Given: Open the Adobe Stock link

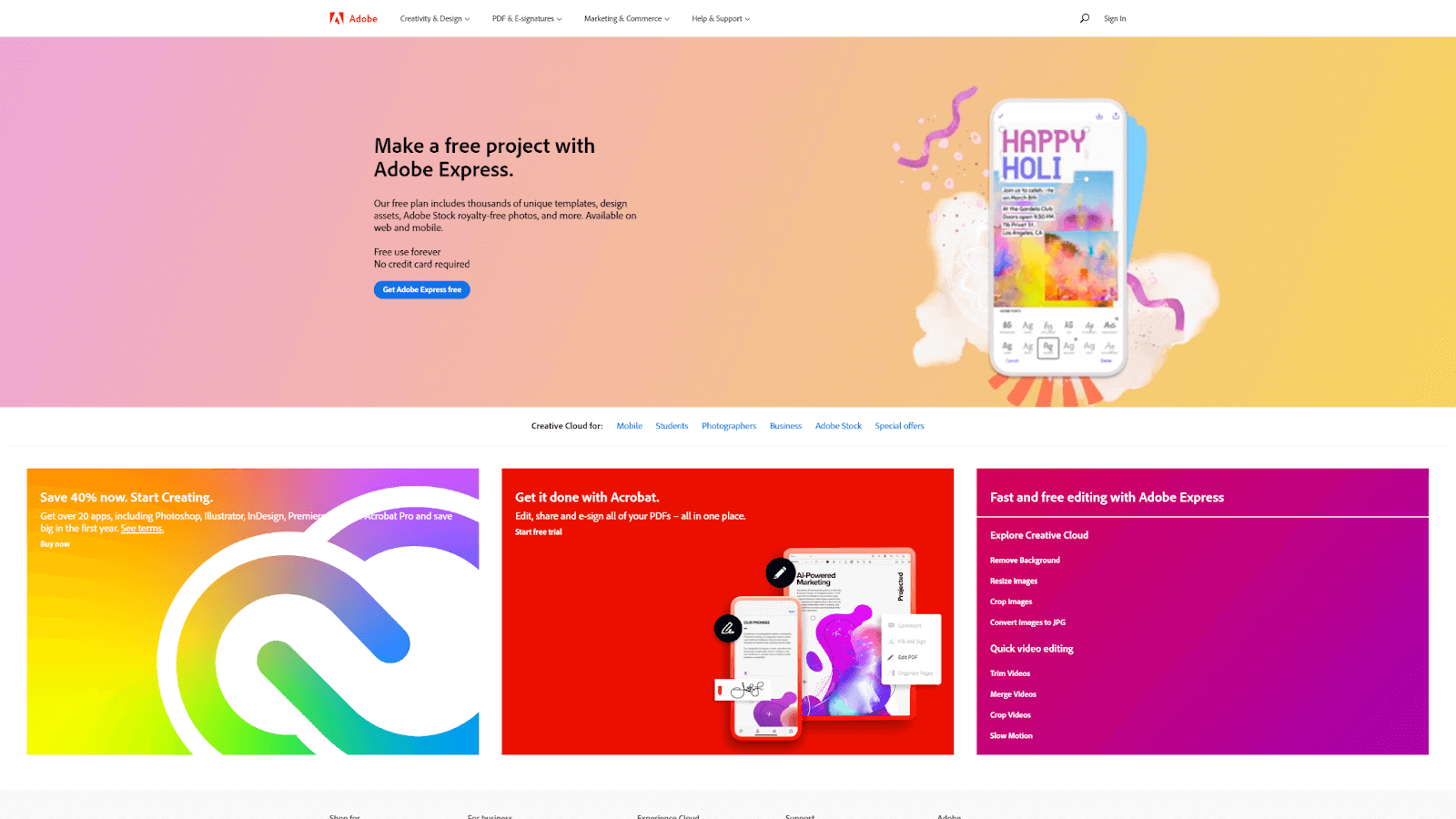Looking at the screenshot, I should (838, 426).
